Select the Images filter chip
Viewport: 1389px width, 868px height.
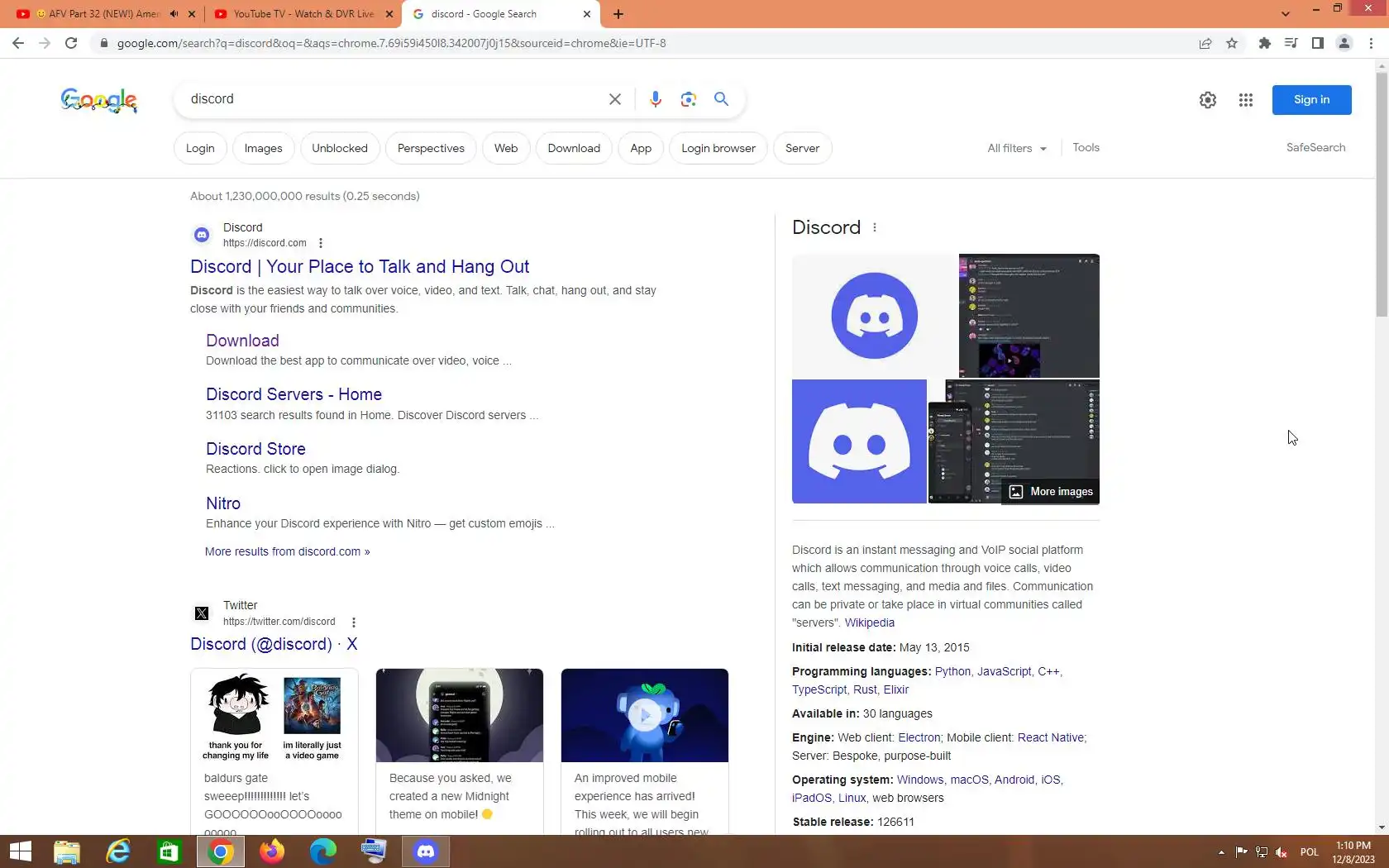click(264, 148)
